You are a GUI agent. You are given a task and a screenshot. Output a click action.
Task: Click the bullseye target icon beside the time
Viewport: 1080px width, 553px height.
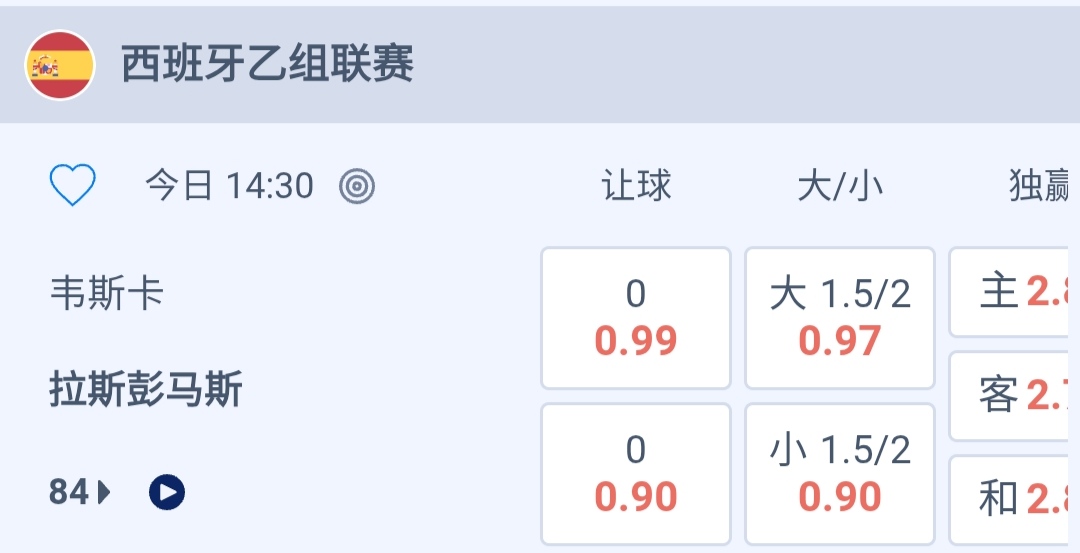pos(357,186)
